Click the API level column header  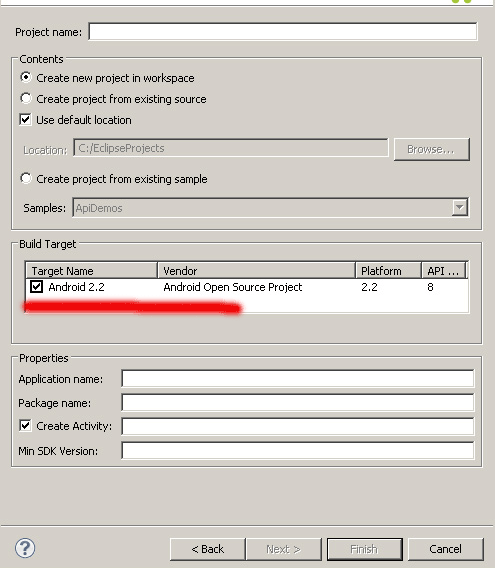(444, 271)
